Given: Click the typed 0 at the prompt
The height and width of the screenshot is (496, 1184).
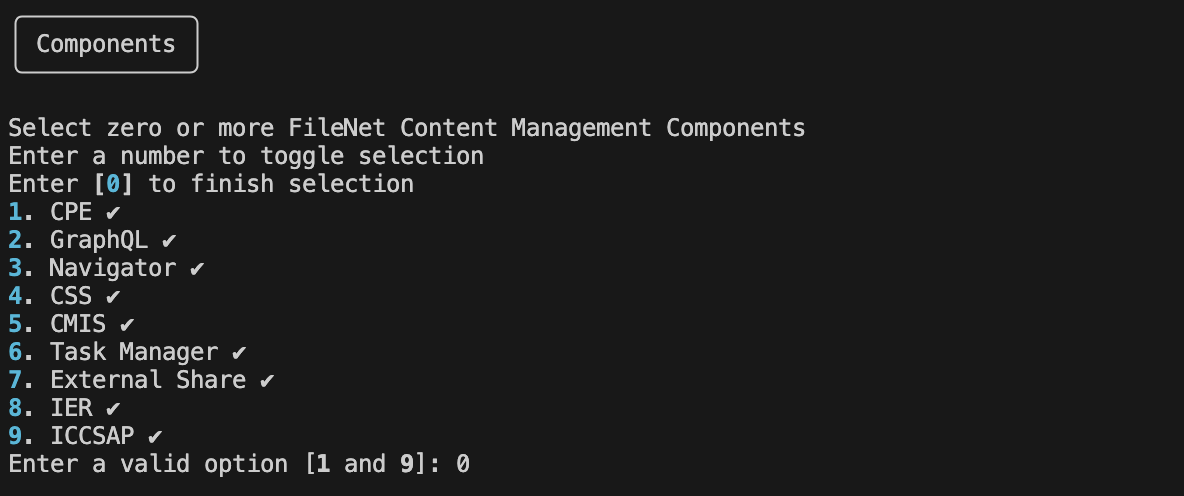Looking at the screenshot, I should pos(463,464).
